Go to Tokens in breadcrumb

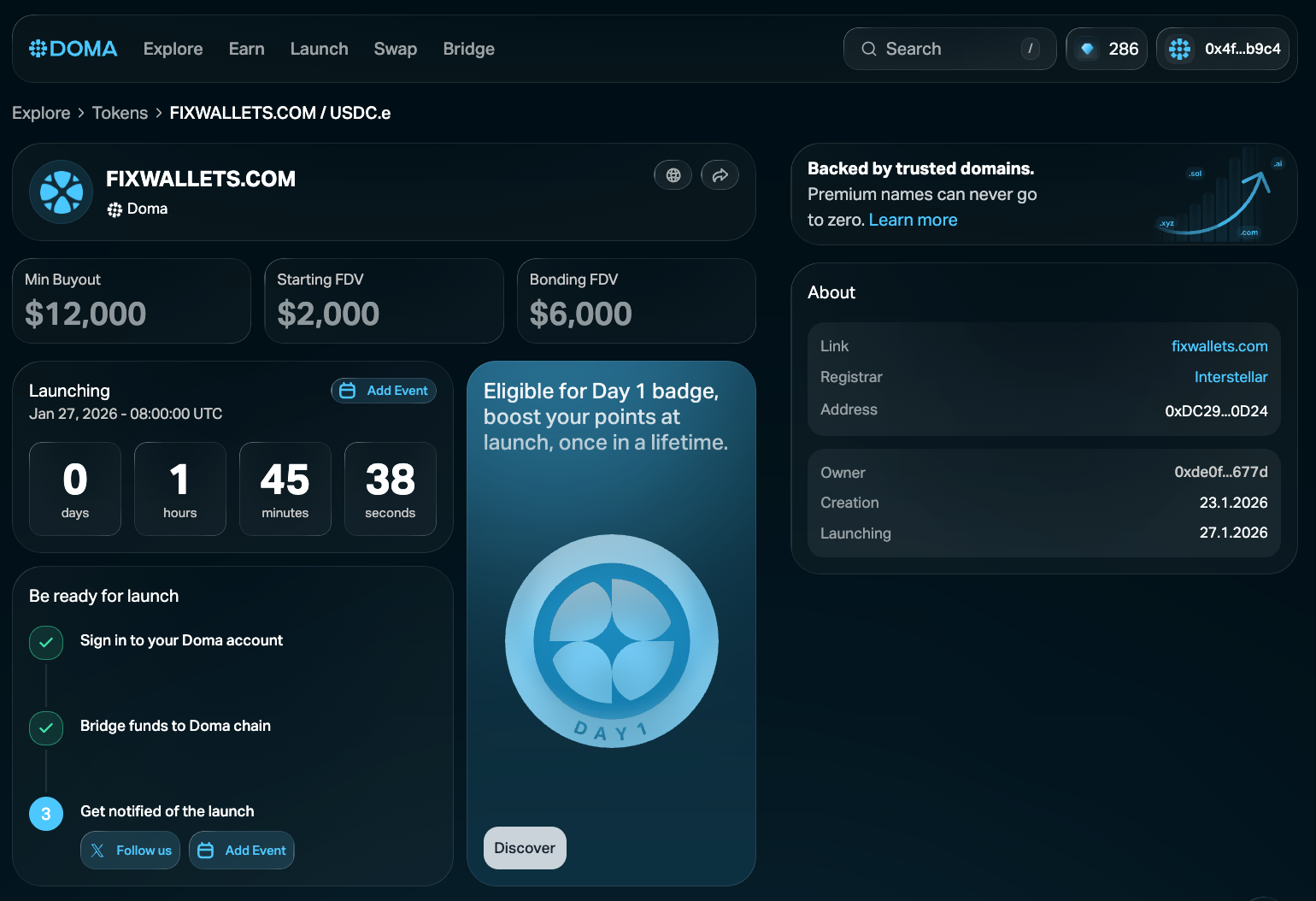pyautogui.click(x=120, y=113)
